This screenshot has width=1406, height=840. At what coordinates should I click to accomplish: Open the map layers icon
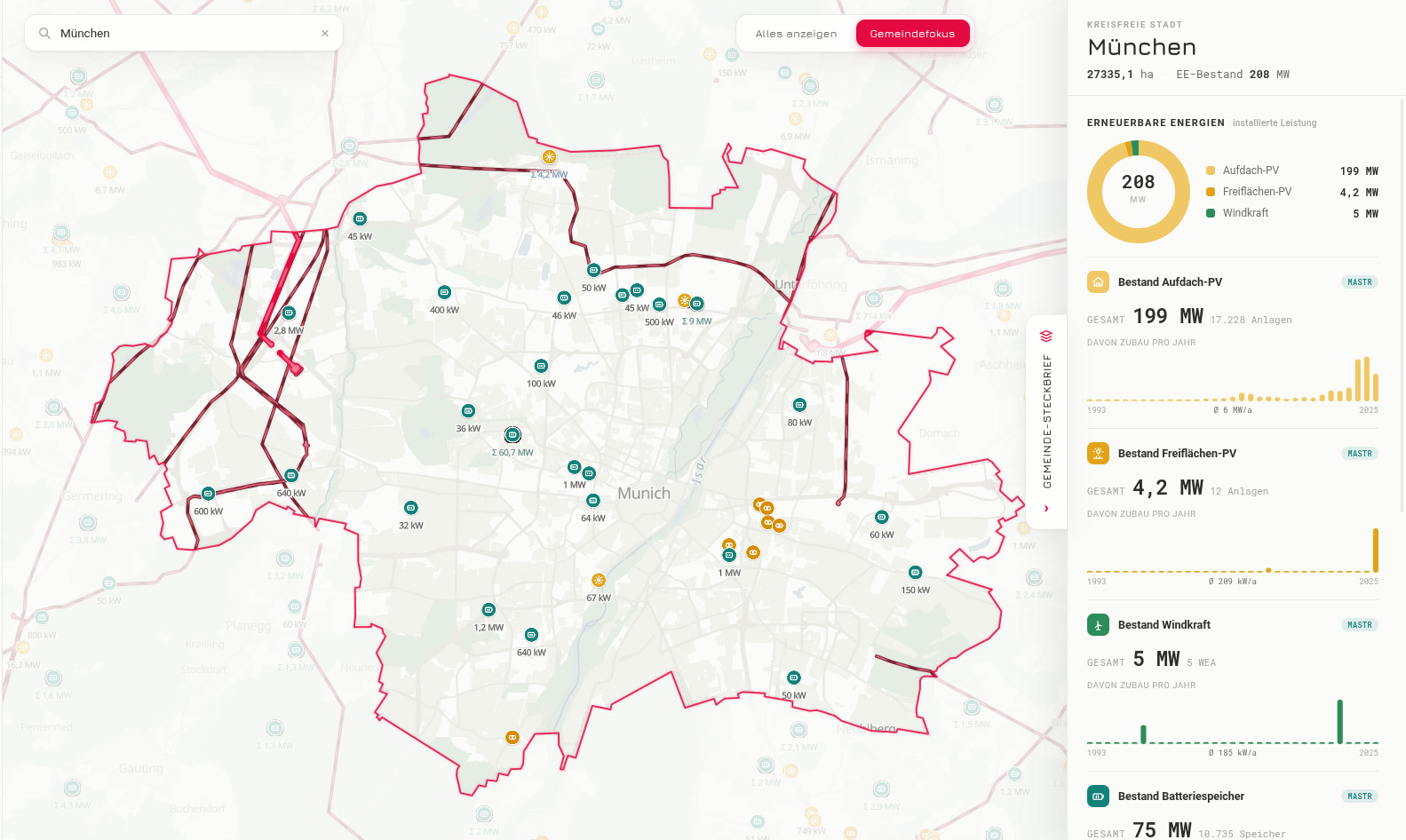1046,336
